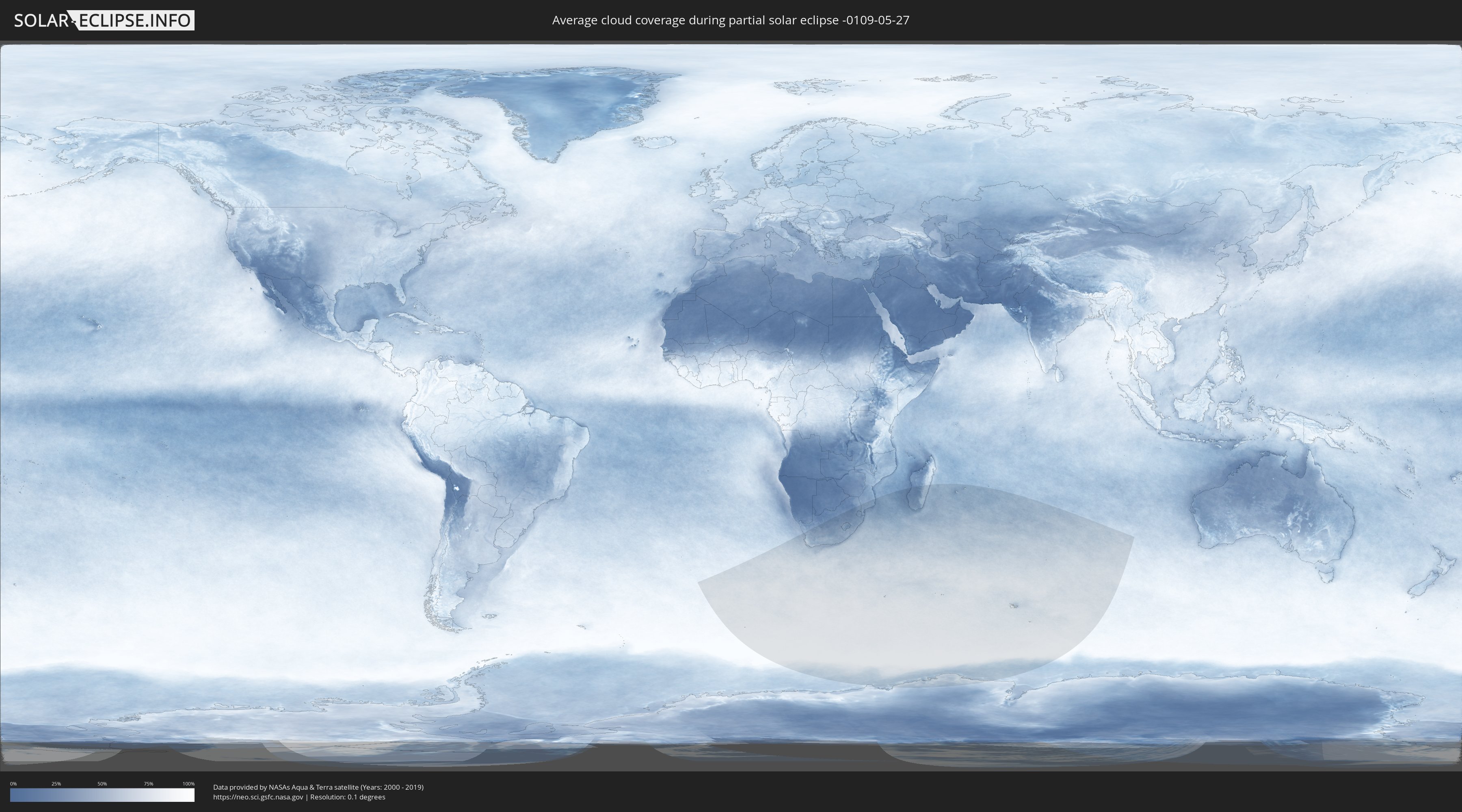Click the Resolution: 0.1 degrees text

click(347, 797)
